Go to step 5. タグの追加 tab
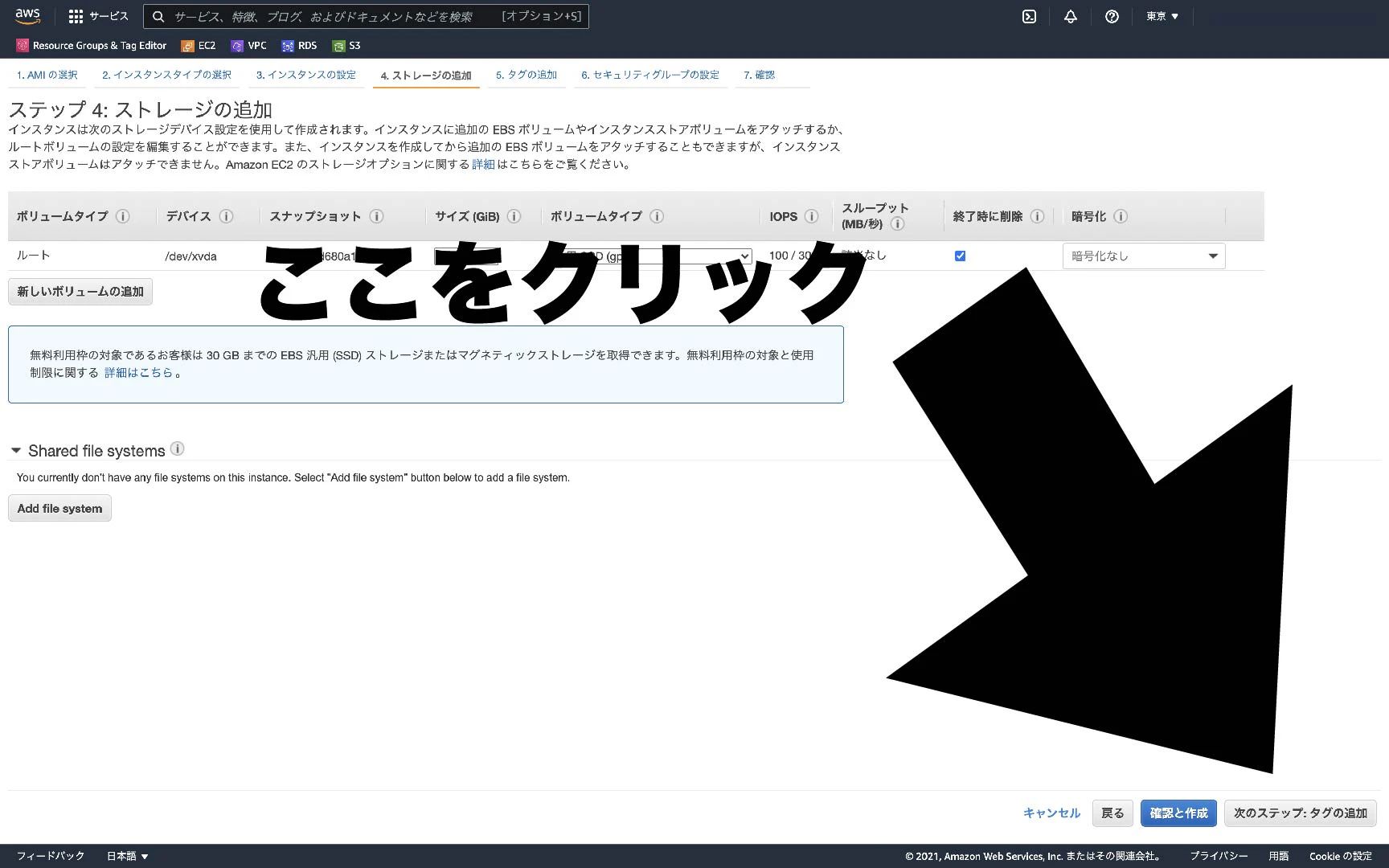This screenshot has height=868, width=1389. (527, 75)
